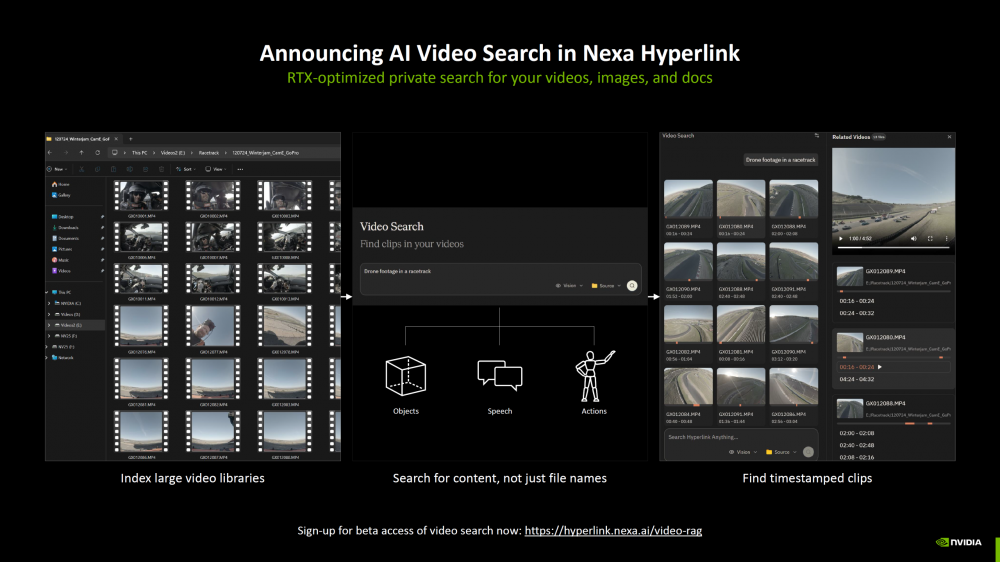Viewport: 1000px width, 562px height.
Task: Mute the Related Videos preview player volume
Action: point(914,239)
